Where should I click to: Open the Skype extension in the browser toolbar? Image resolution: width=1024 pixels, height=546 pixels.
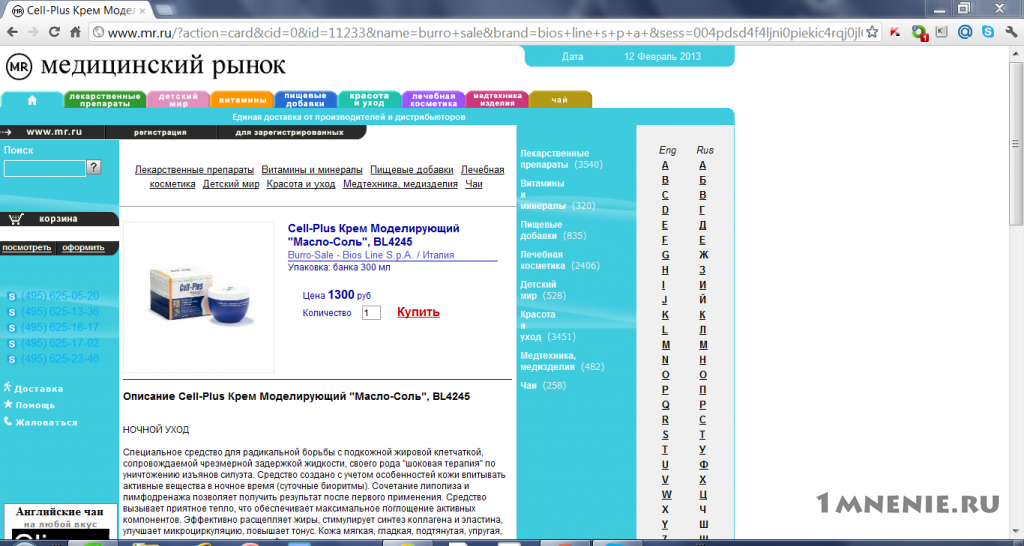988,32
